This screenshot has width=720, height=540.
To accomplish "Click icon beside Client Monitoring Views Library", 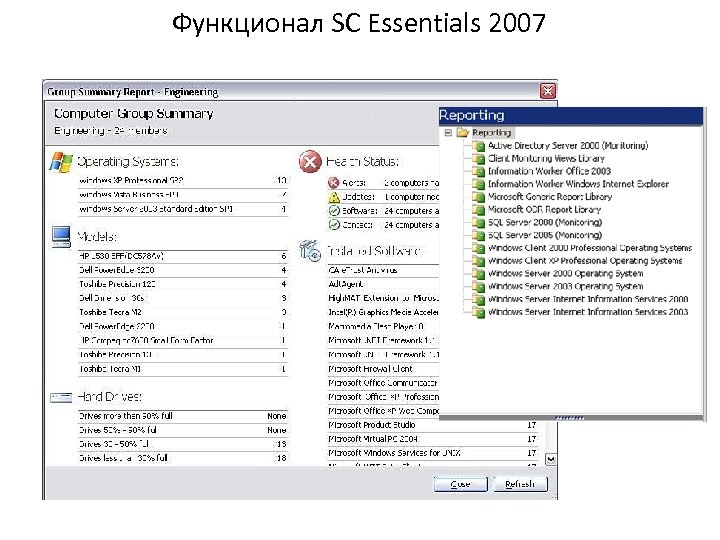I will point(479,159).
